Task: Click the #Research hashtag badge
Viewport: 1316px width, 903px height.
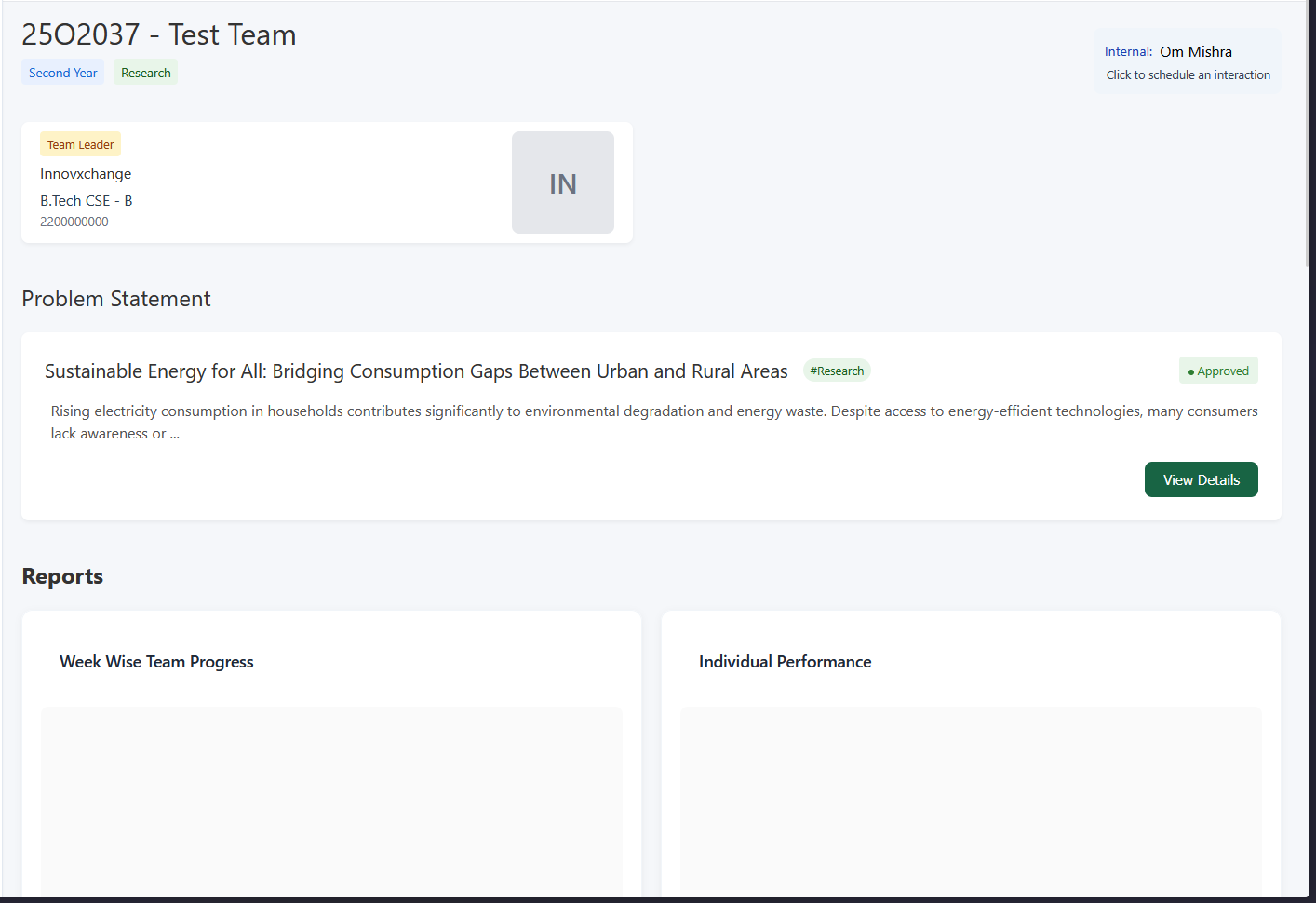Action: pyautogui.click(x=837, y=371)
